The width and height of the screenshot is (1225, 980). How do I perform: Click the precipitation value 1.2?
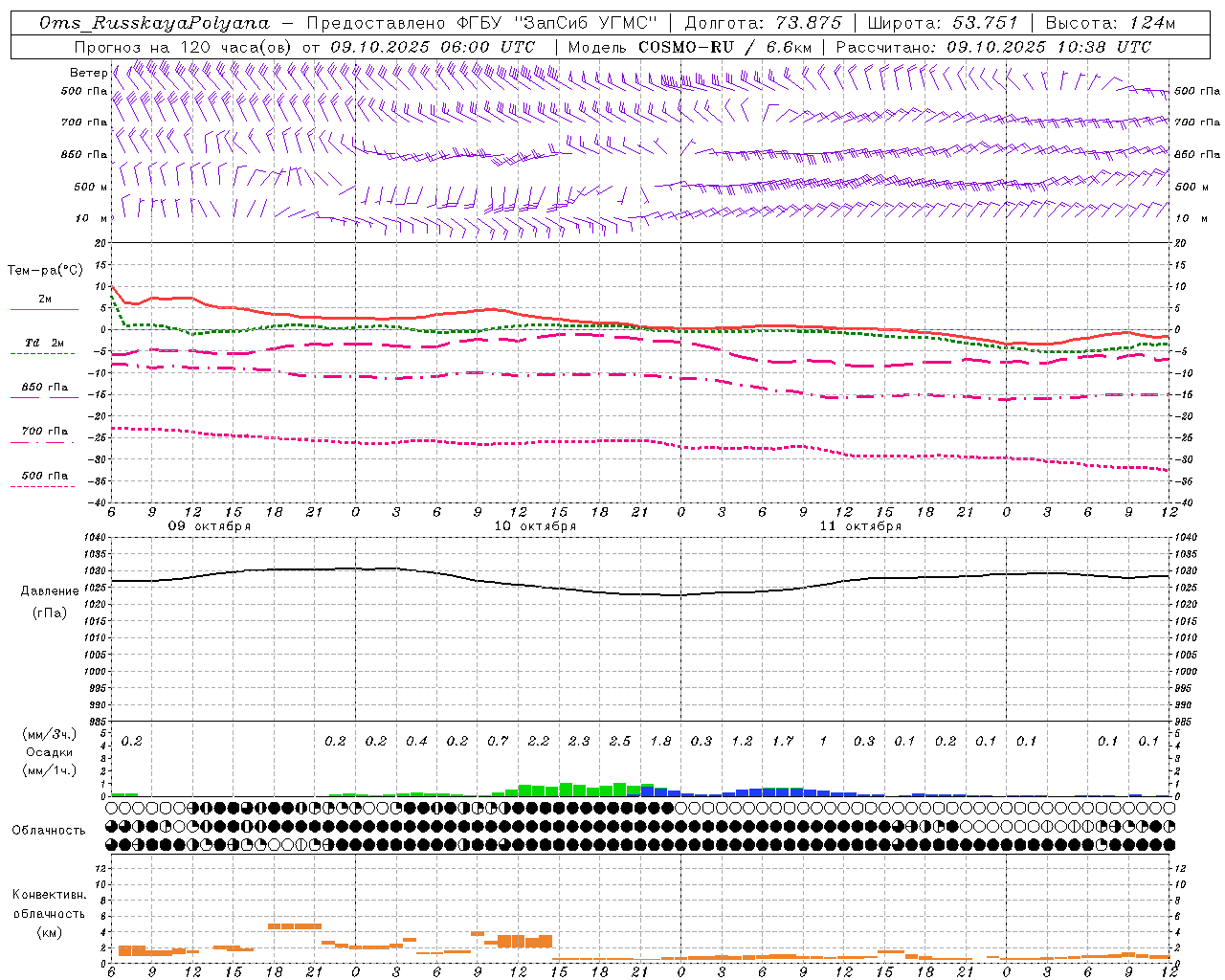click(x=742, y=742)
